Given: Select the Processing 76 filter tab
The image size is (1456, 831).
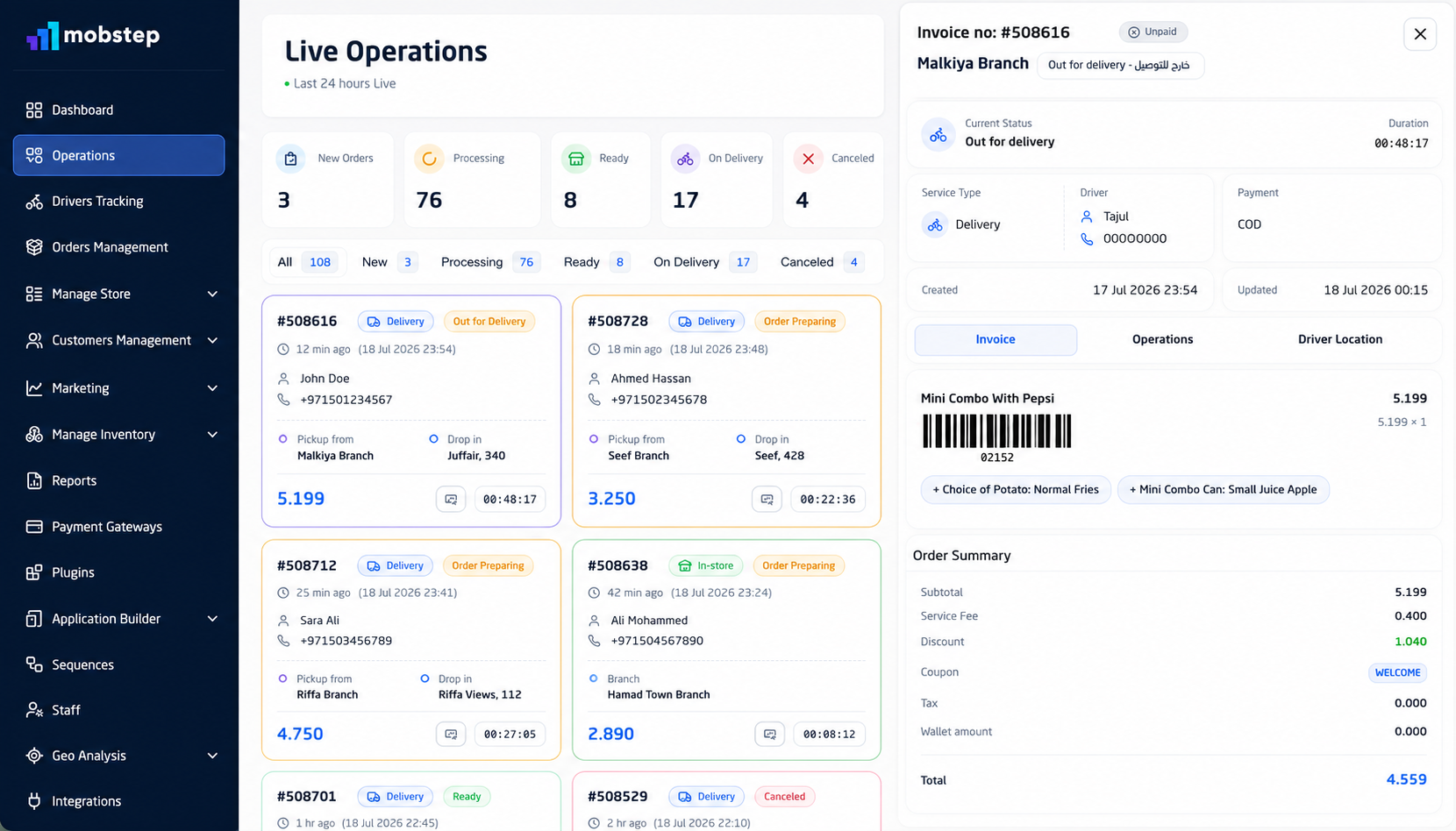Looking at the screenshot, I should pos(490,262).
